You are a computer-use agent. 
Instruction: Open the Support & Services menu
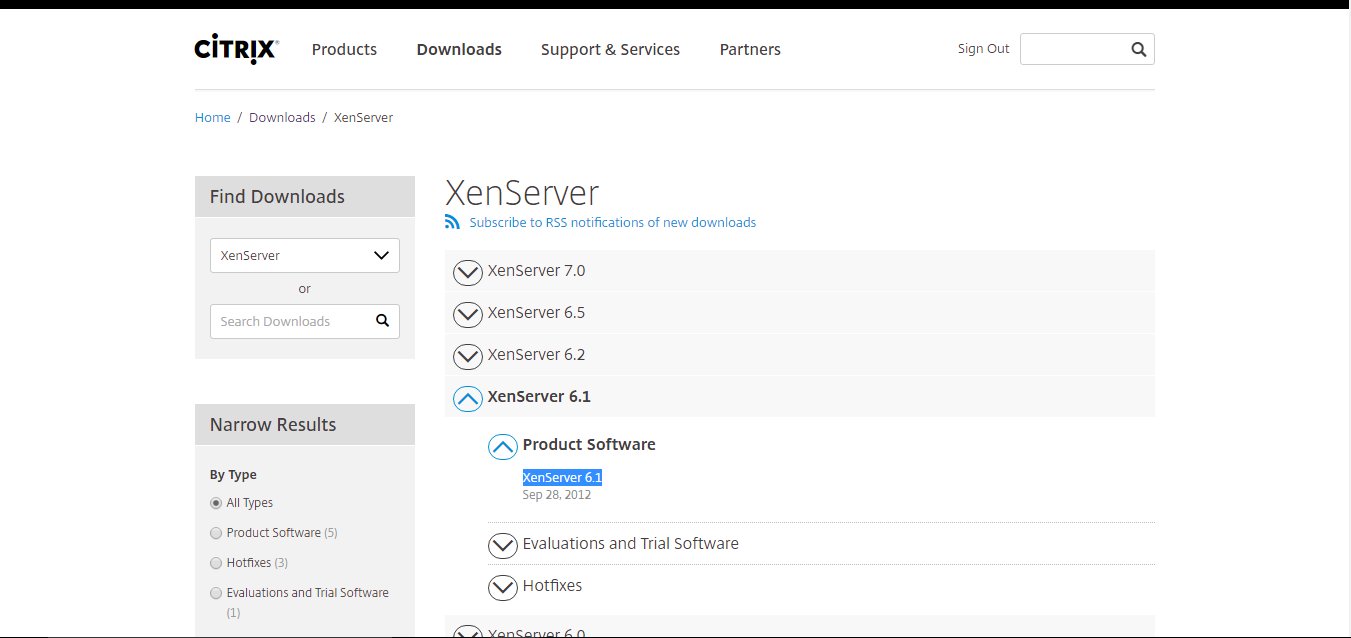tap(610, 49)
